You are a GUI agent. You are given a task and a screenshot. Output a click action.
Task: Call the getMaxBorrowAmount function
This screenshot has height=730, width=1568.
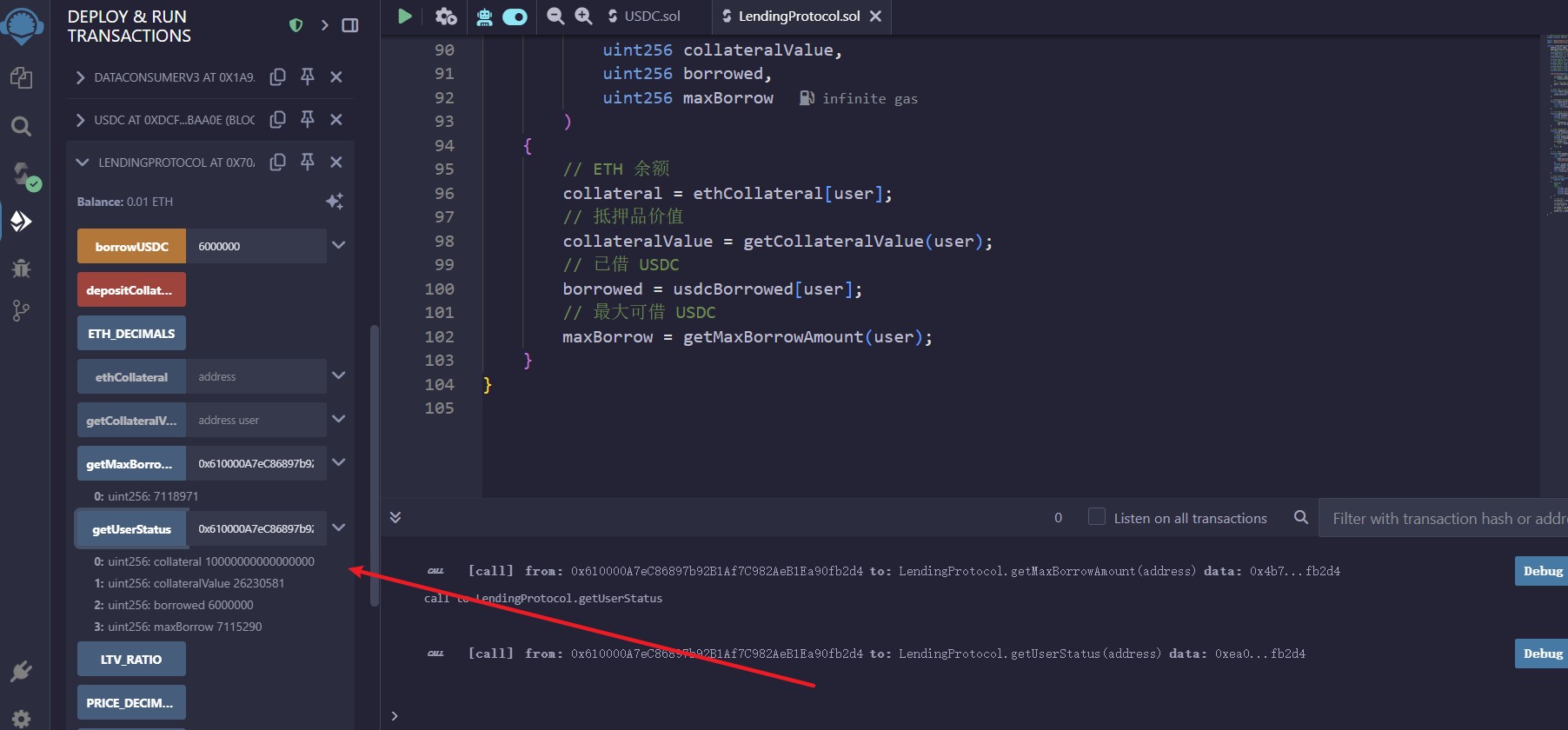tap(131, 463)
